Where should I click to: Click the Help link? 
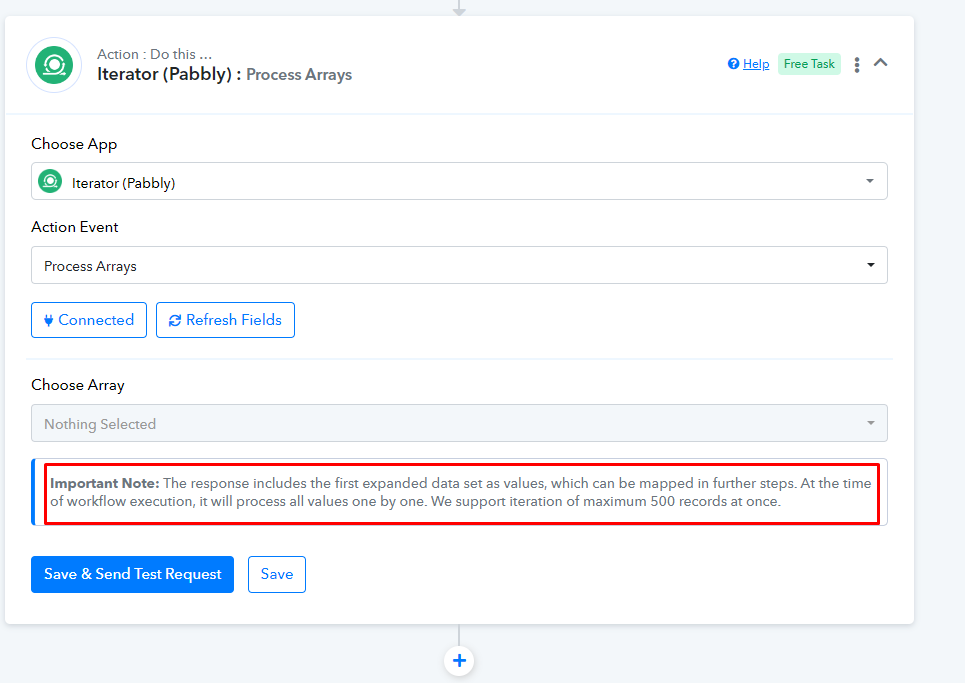756,64
